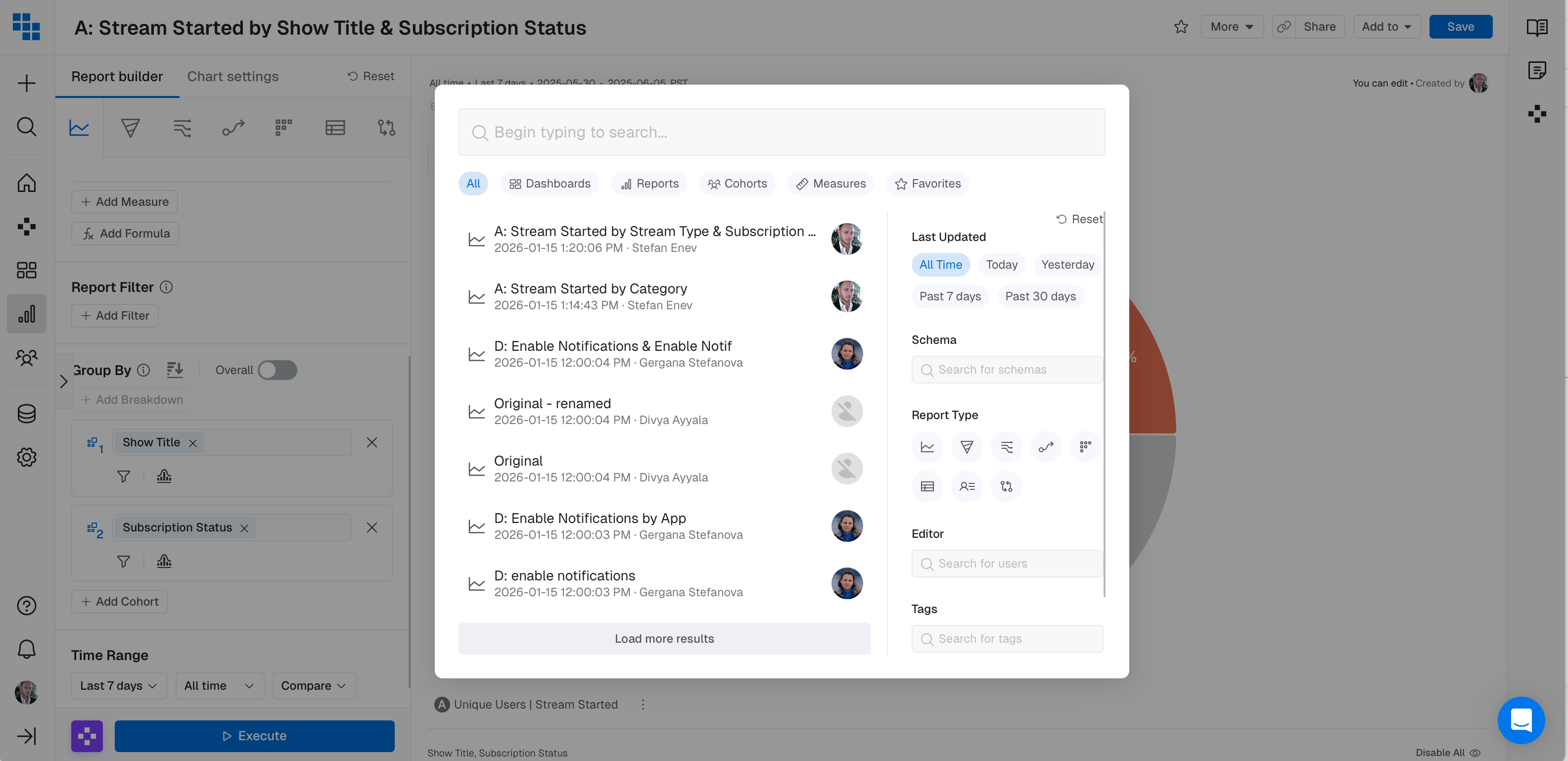Switch to the Dashboards search tab
The image size is (1568, 761).
pyautogui.click(x=550, y=184)
